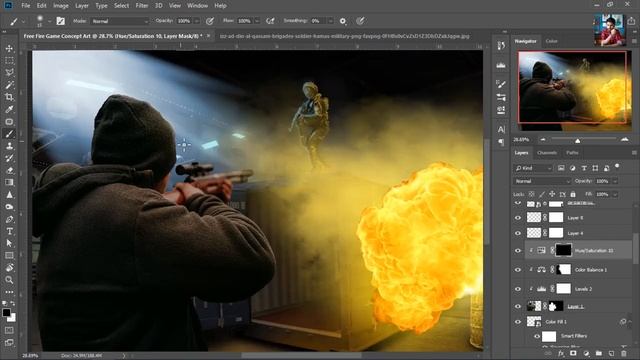This screenshot has width=640, height=360.
Task: Select the Horizontal Type tool
Action: (9, 231)
